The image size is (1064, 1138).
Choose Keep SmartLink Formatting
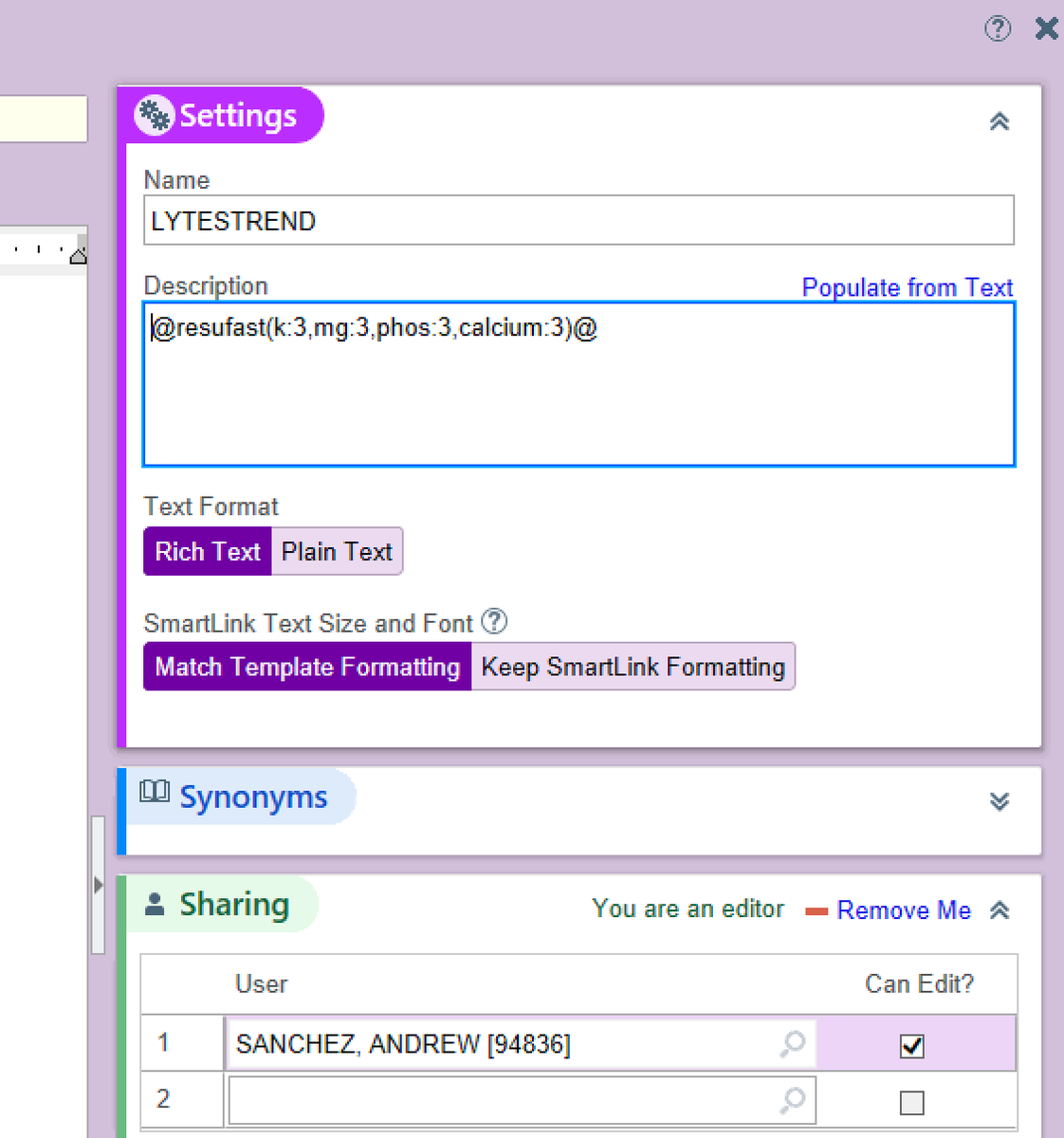point(633,667)
